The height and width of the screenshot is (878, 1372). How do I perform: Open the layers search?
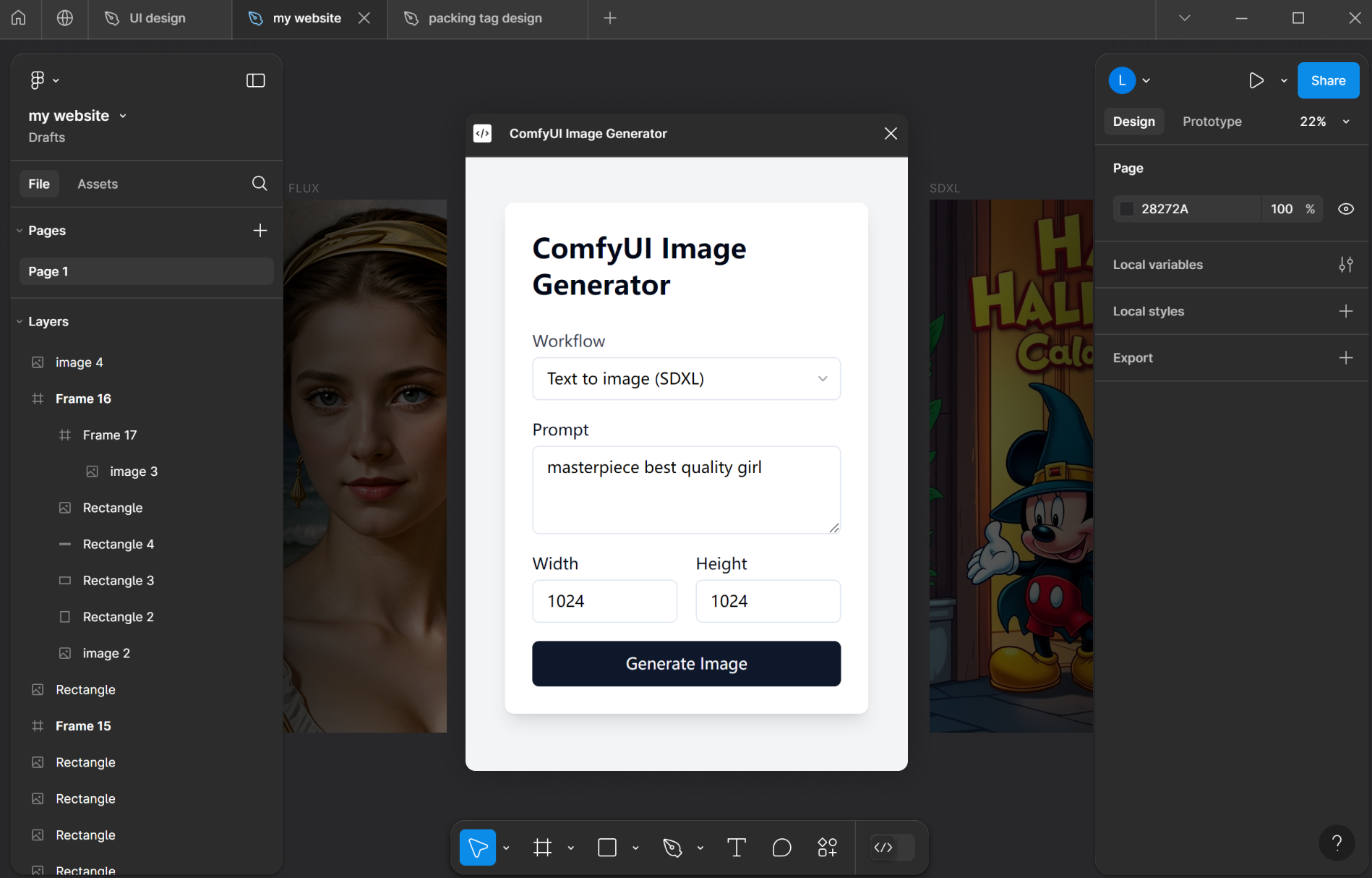click(259, 183)
